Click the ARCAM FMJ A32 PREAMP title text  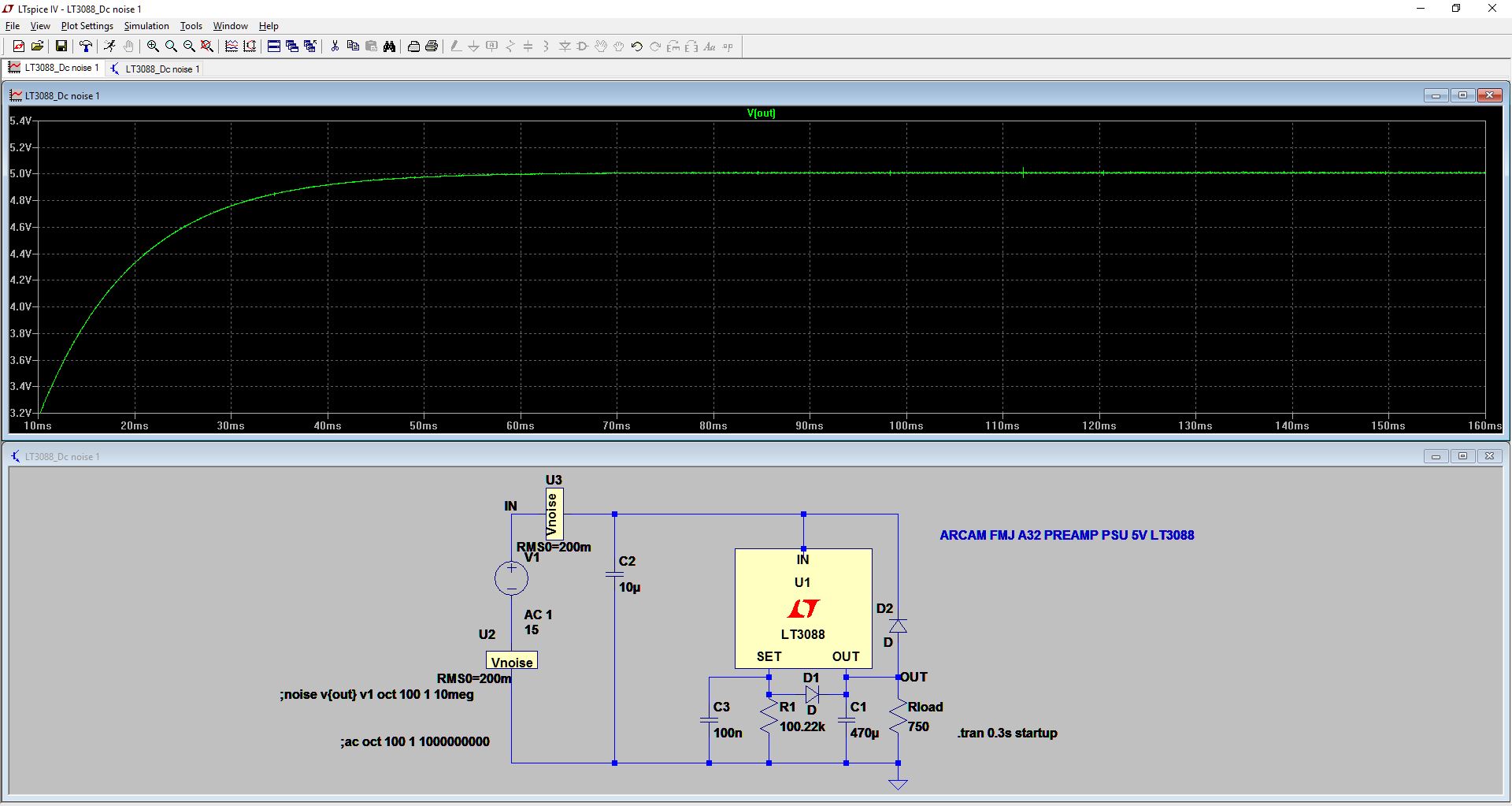pyautogui.click(x=1066, y=535)
